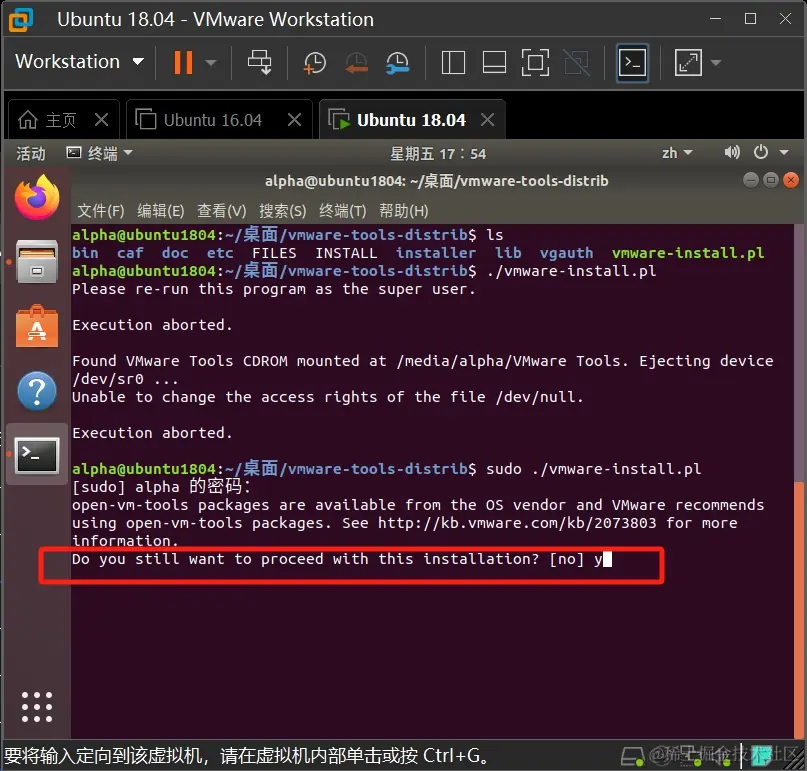Open the 活动 Activities overview

tap(31, 153)
